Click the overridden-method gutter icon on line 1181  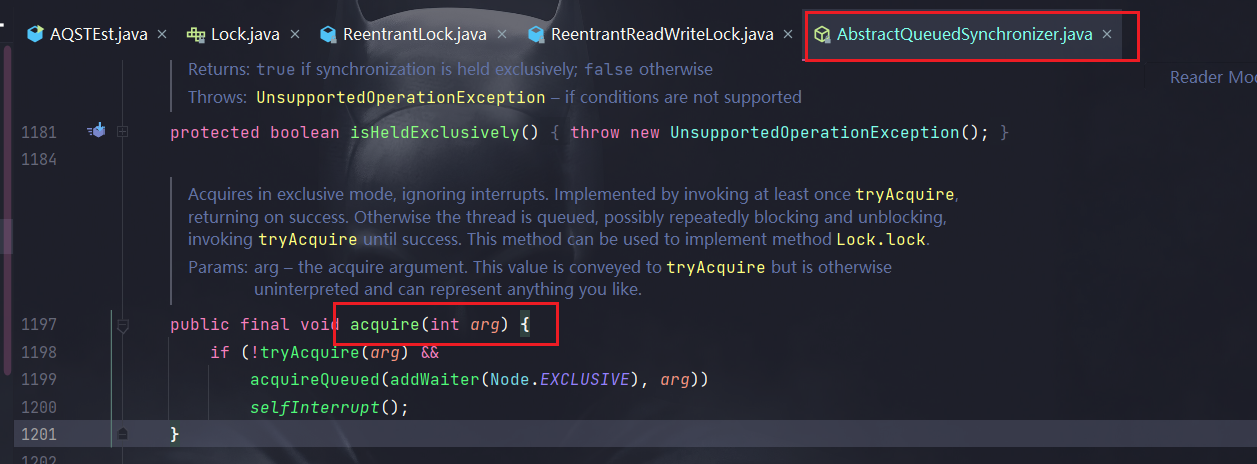point(97,131)
